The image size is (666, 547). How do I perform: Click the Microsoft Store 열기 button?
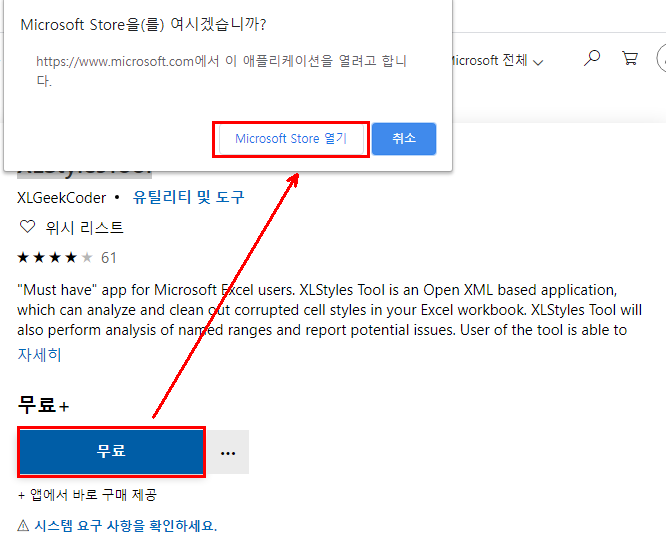pyautogui.click(x=291, y=139)
